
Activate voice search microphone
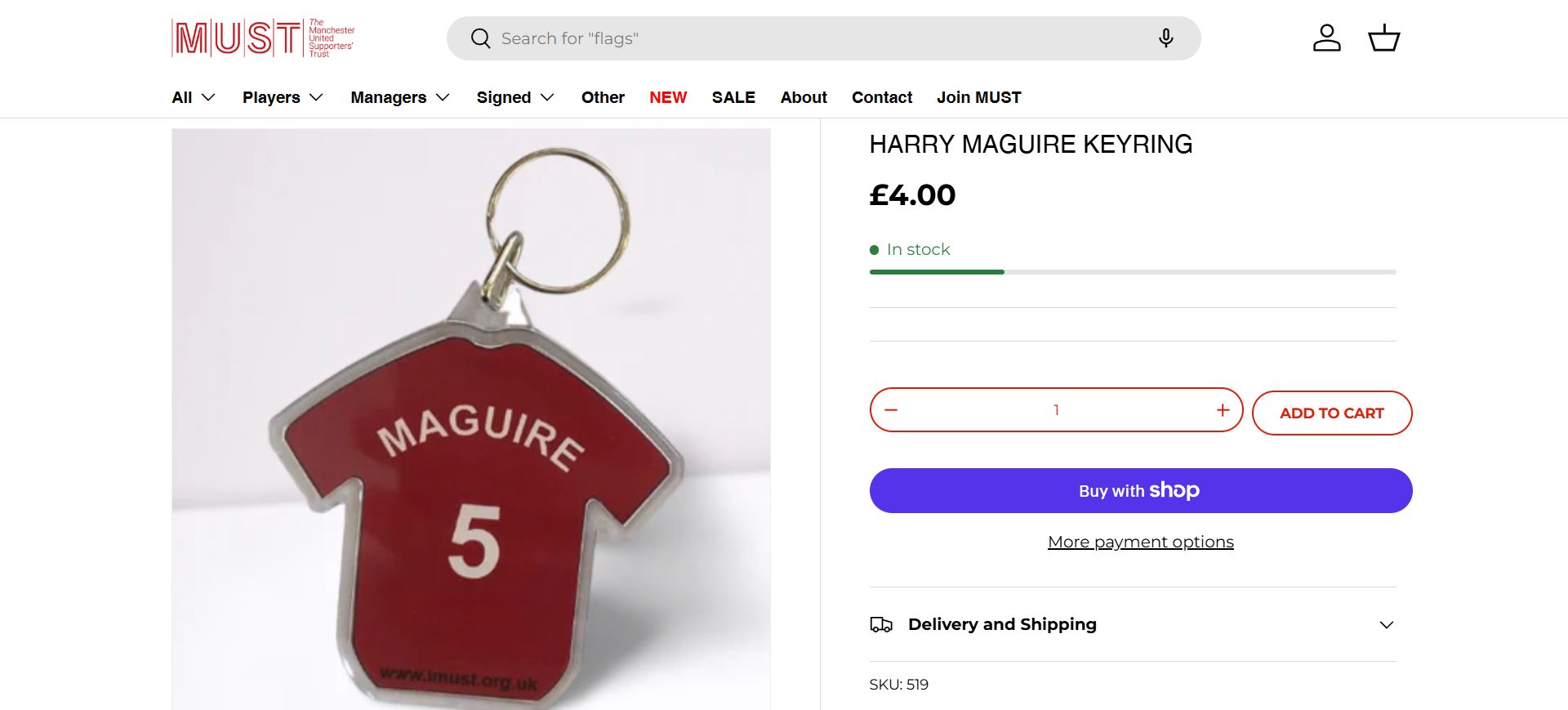coord(1165,38)
